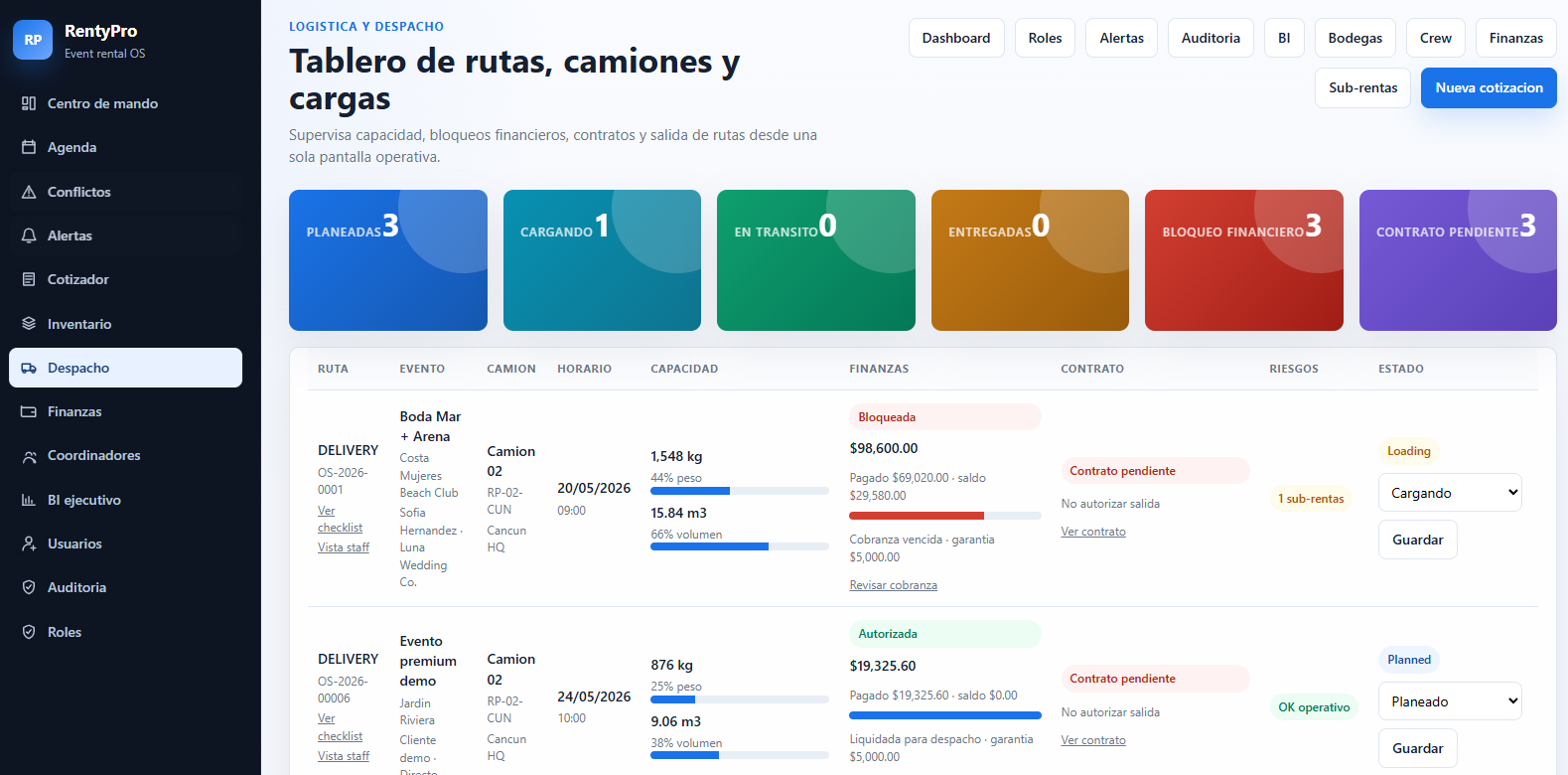1568x775 pixels.
Task: Navigate to Conflictos in sidebar
Action: (x=125, y=192)
